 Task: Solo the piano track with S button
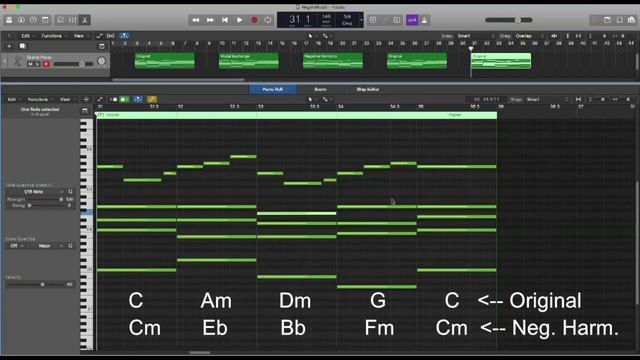tap(37, 64)
